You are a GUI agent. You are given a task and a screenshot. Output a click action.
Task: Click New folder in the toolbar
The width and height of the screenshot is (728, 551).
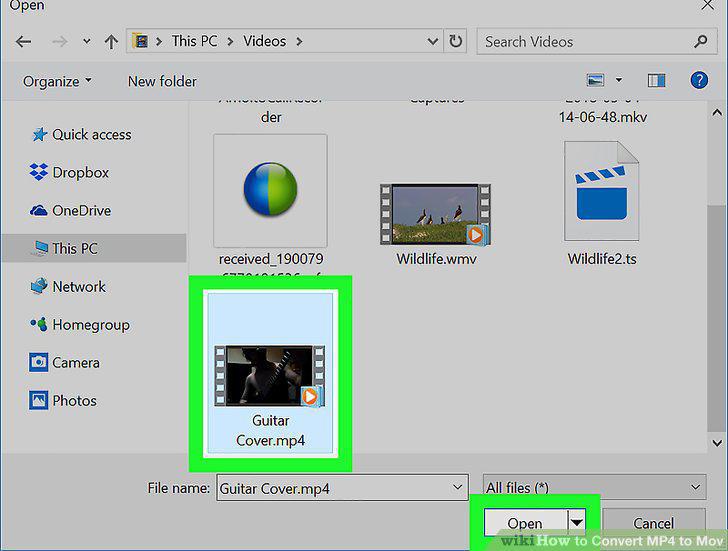click(x=162, y=81)
